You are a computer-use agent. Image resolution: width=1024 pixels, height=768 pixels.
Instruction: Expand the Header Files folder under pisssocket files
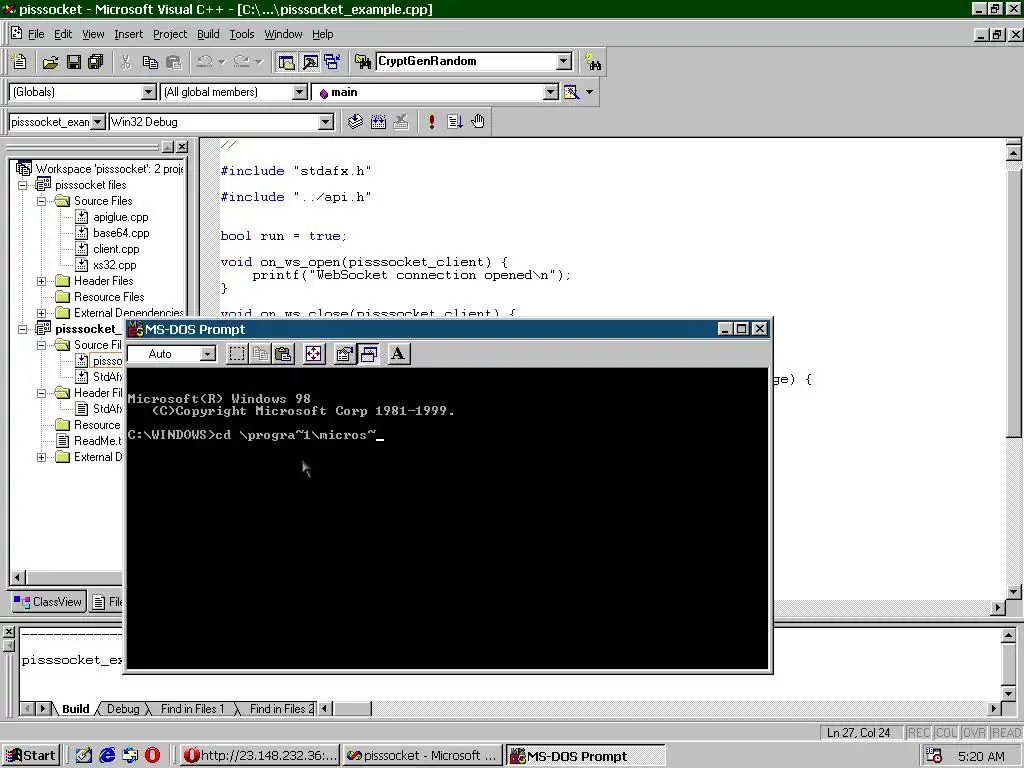click(x=41, y=281)
